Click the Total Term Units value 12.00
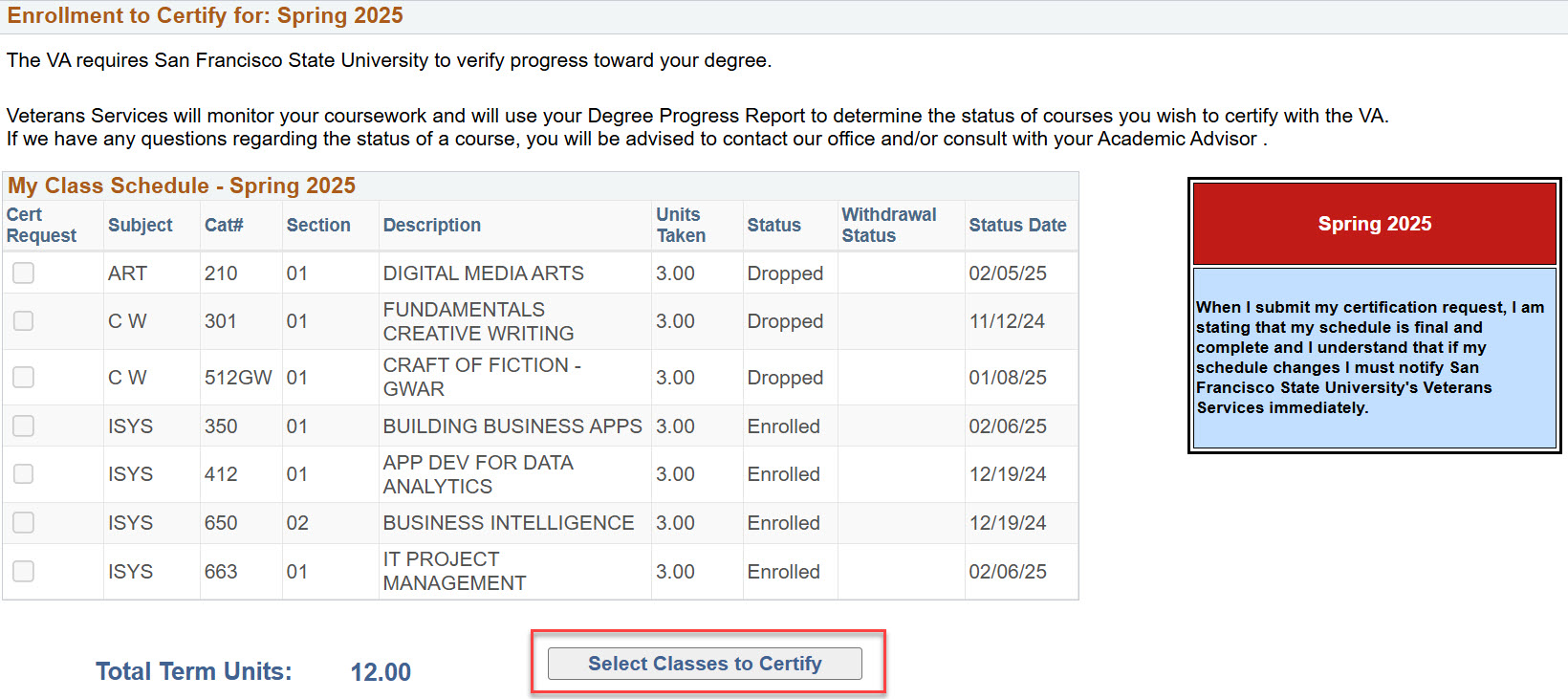1568x699 pixels. (381, 672)
